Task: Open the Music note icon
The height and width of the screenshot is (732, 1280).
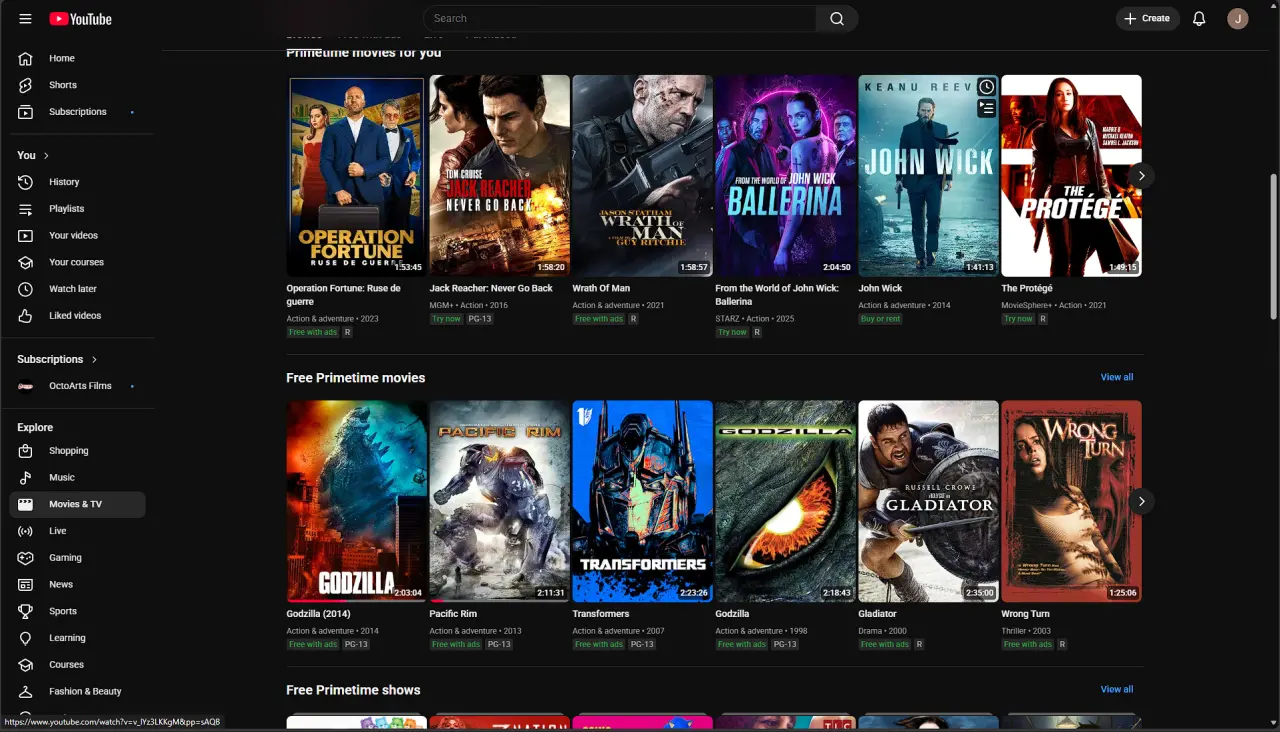Action: (26, 478)
